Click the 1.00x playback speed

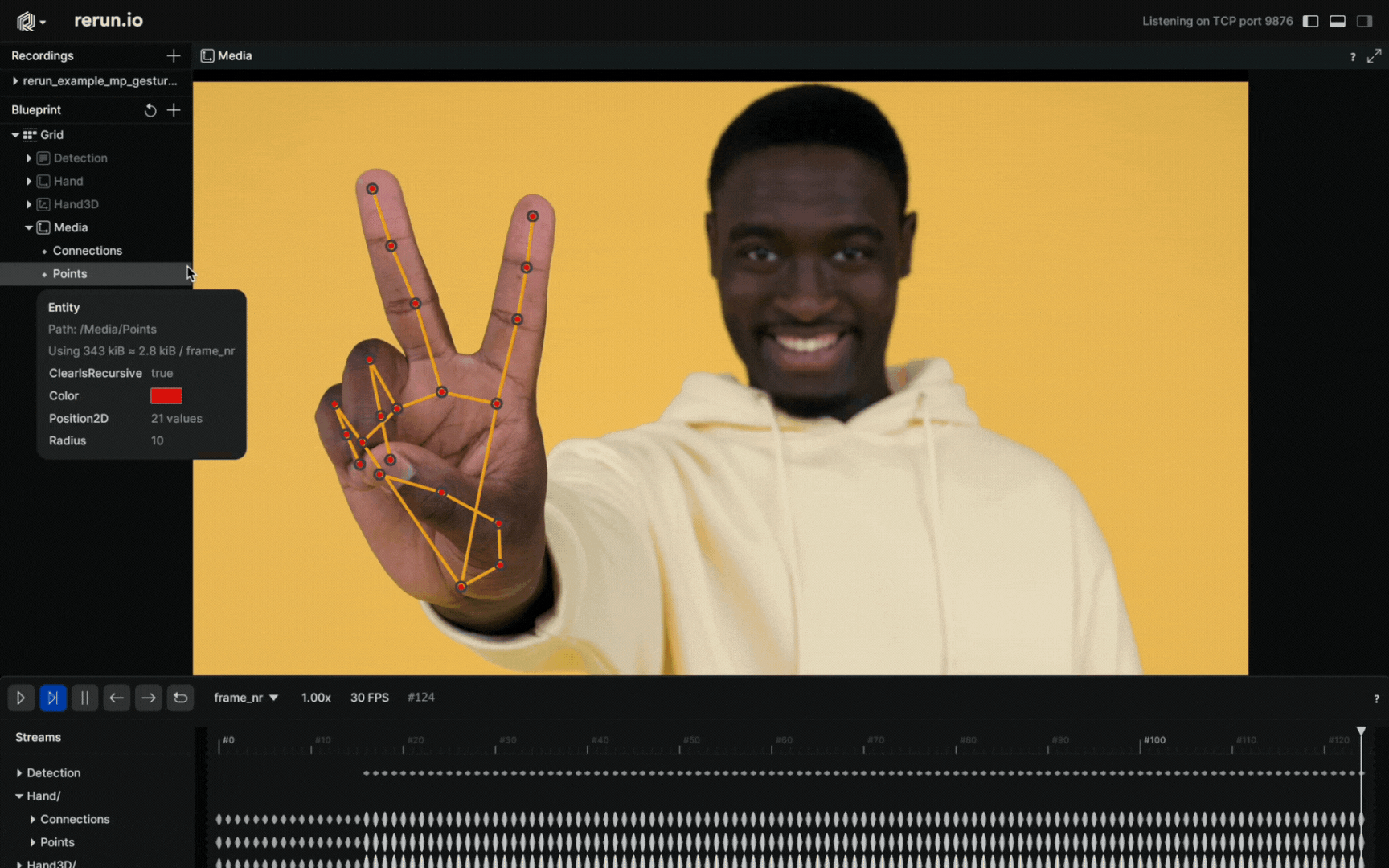[x=316, y=698]
